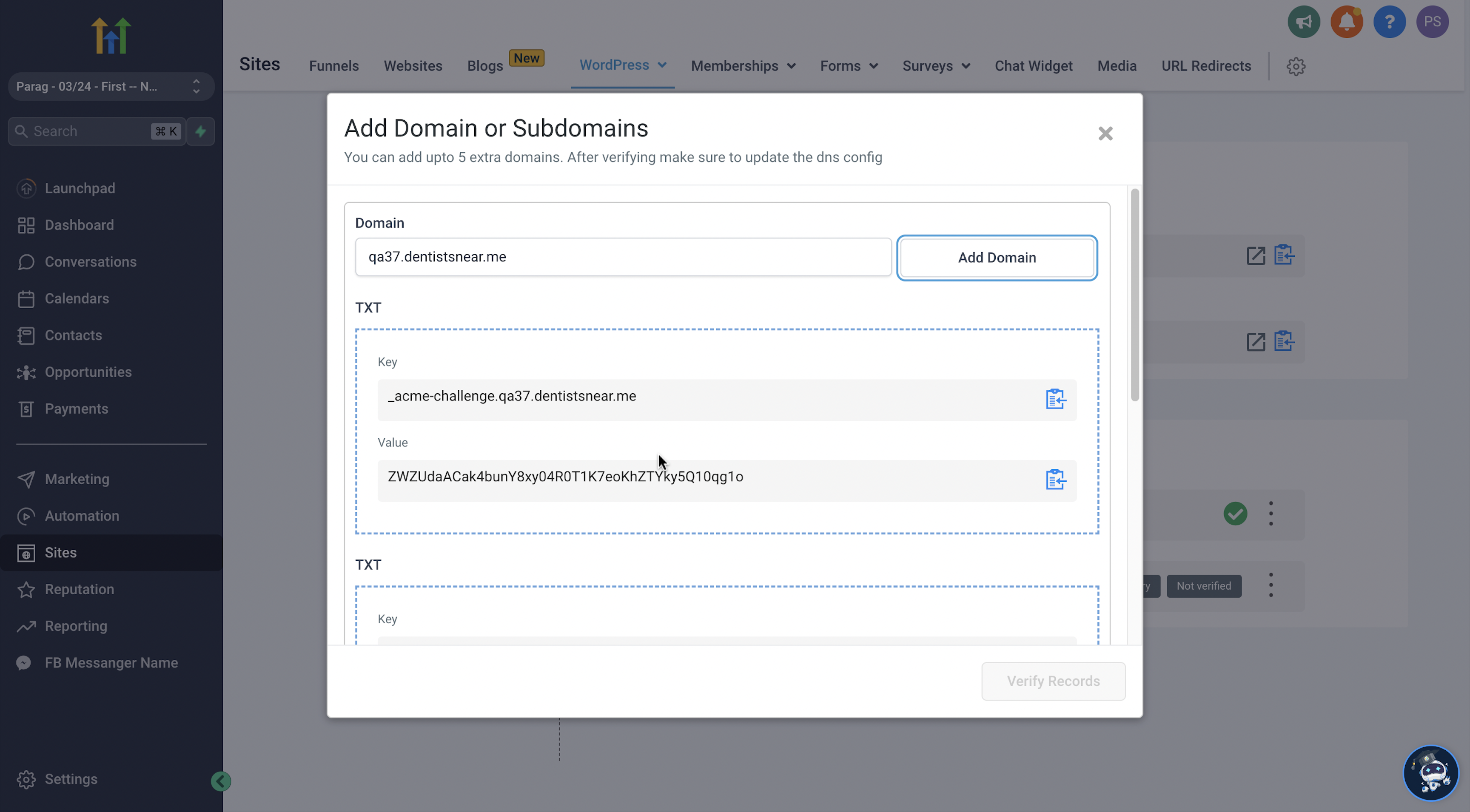
Task: Click the lightning bolt quick actions icon
Action: click(x=200, y=131)
